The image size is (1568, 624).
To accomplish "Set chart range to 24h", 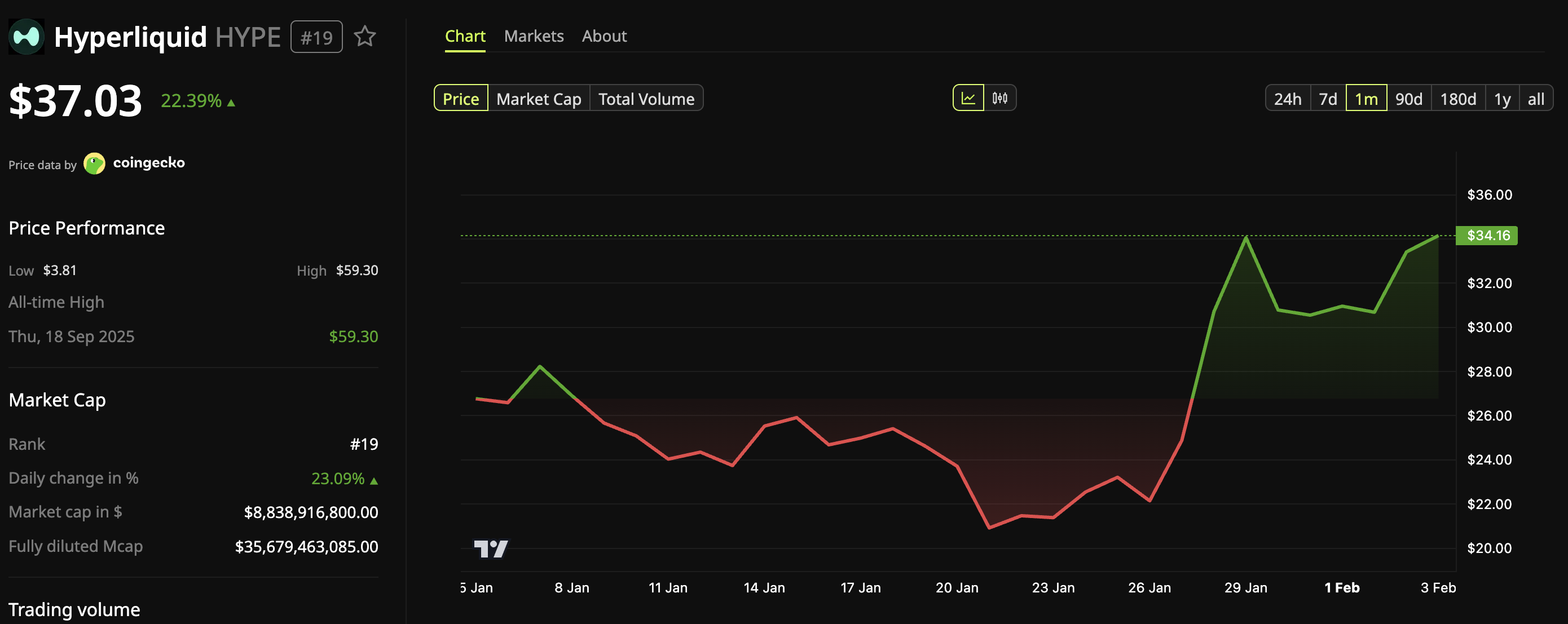I will click(1287, 99).
